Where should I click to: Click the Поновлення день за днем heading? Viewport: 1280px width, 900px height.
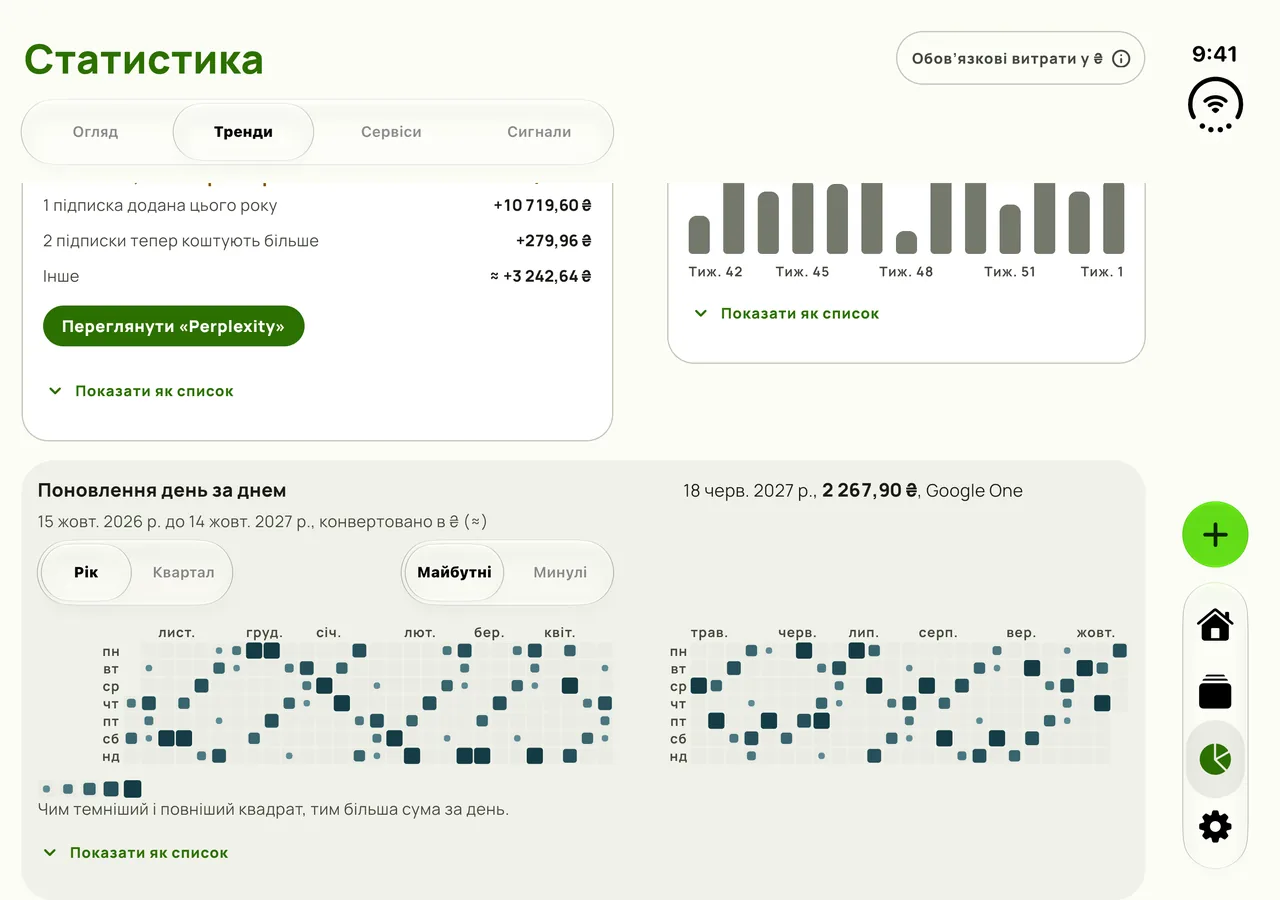(x=162, y=490)
